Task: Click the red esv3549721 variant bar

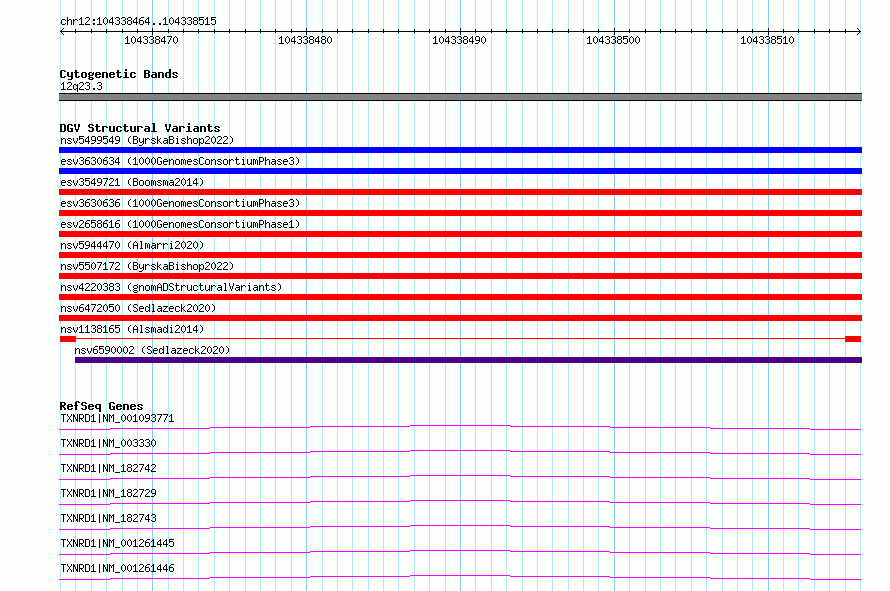Action: 460,192
